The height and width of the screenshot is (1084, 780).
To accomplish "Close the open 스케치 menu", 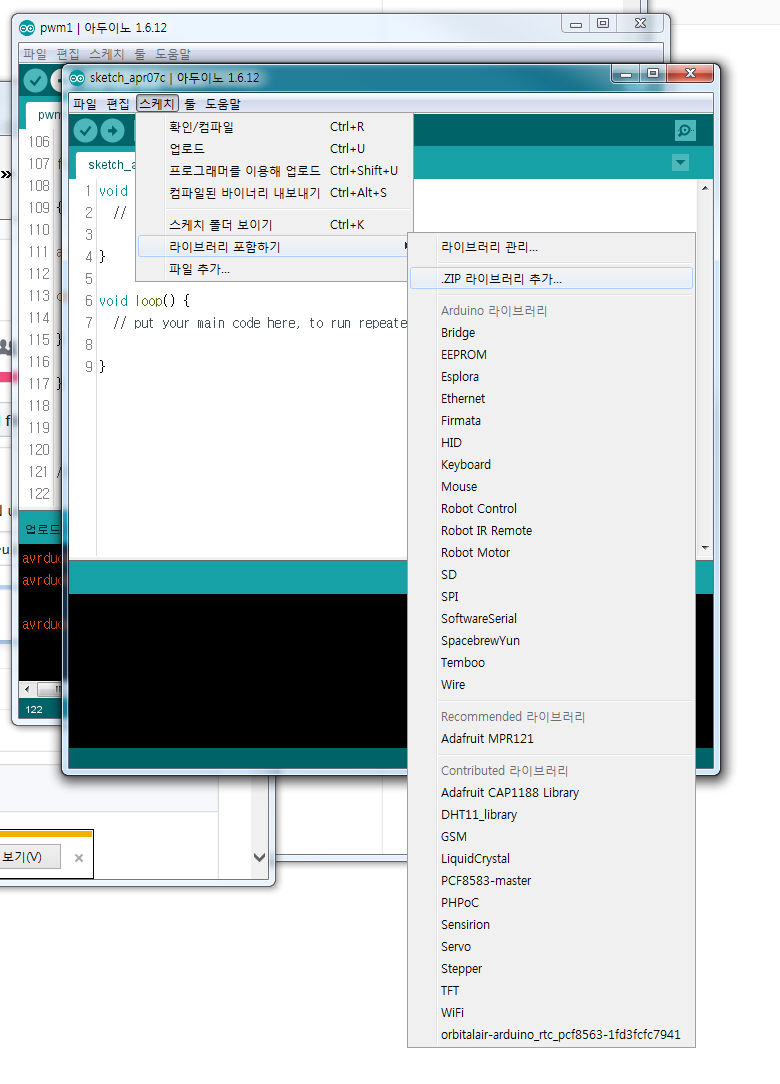I will [x=157, y=104].
